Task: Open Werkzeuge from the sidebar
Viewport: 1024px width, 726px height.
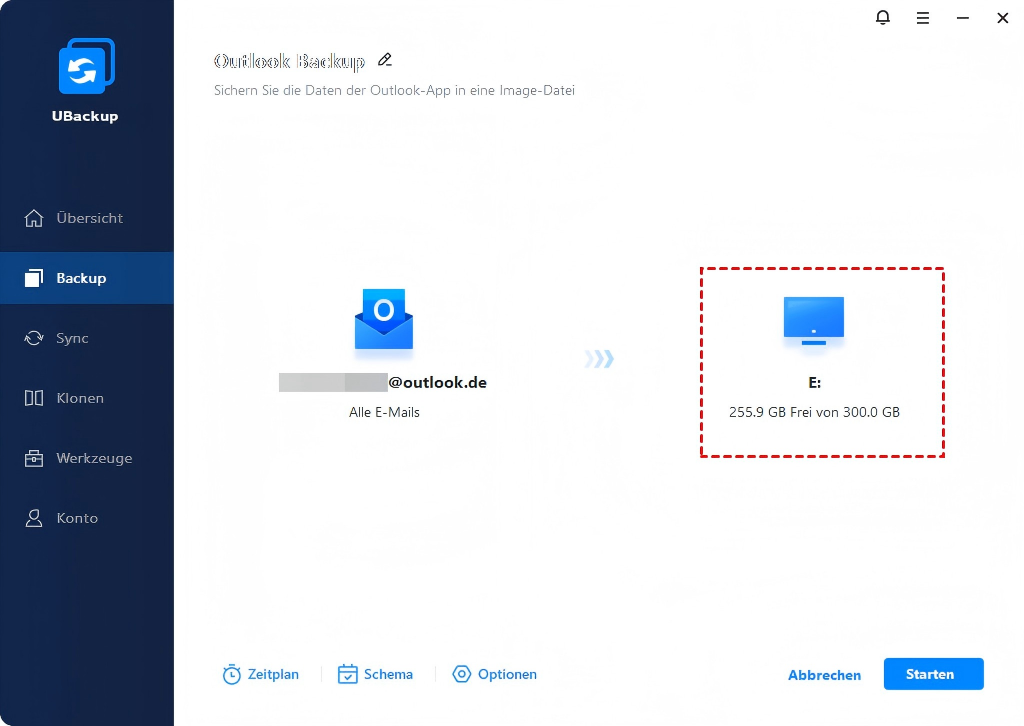Action: [x=93, y=458]
